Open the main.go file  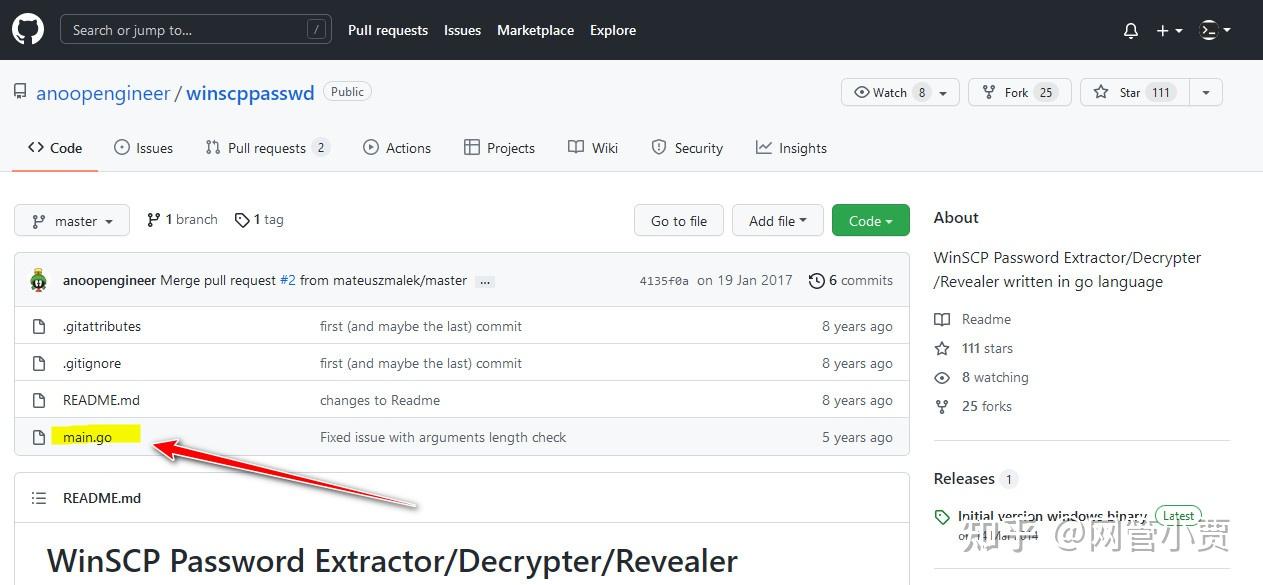pyautogui.click(x=87, y=437)
